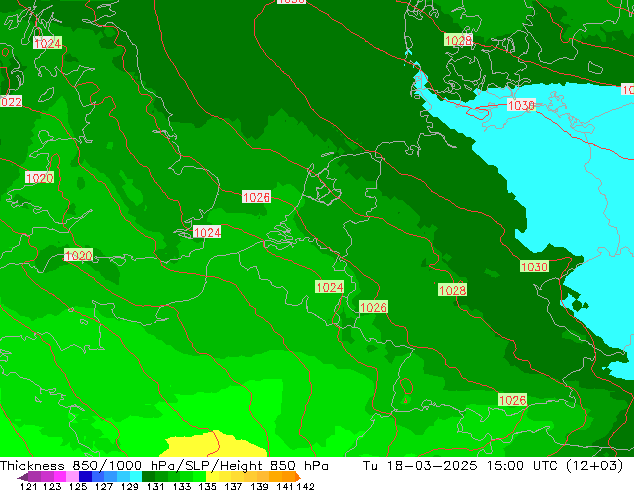This screenshot has width=634, height=490.
Task: Click the legend value 139
Action: pyautogui.click(x=259, y=486)
